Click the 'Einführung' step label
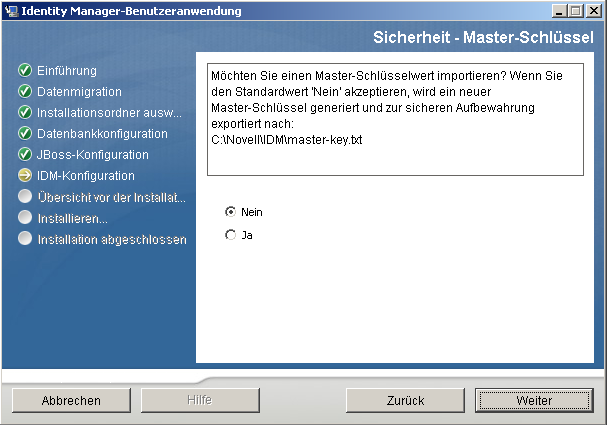Image resolution: width=607 pixels, height=425 pixels. (x=67, y=71)
